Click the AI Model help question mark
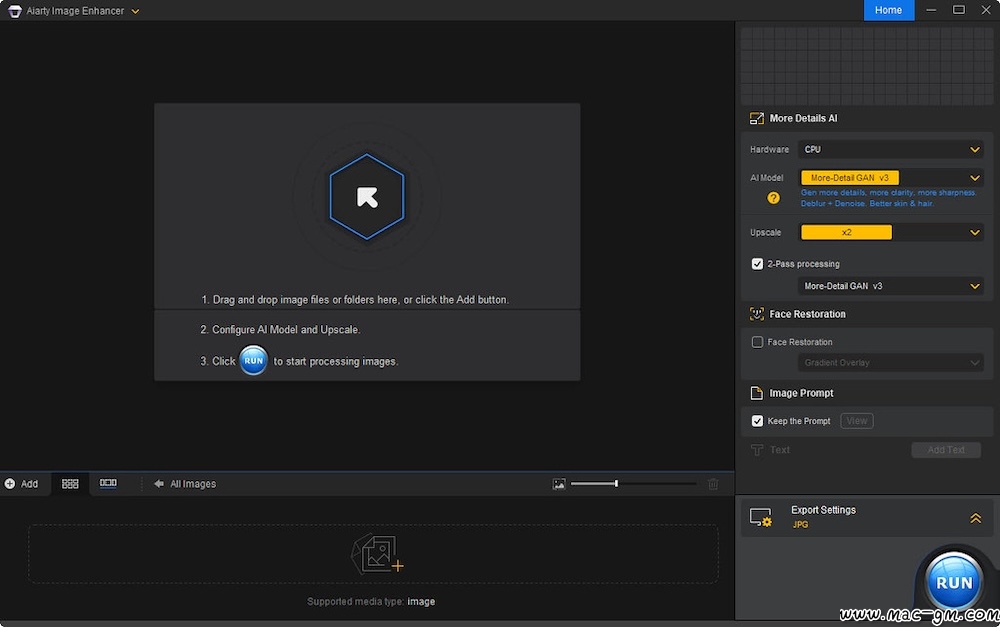The height and width of the screenshot is (627, 1000). 773,198
